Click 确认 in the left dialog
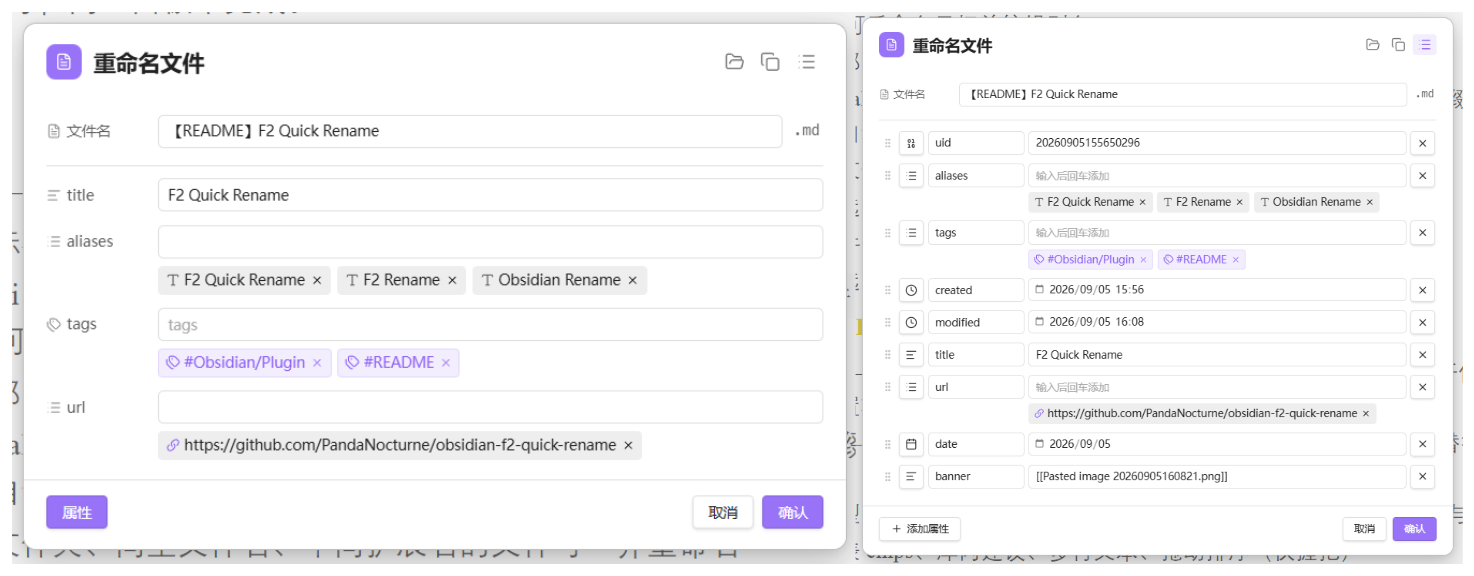 pyautogui.click(x=793, y=512)
